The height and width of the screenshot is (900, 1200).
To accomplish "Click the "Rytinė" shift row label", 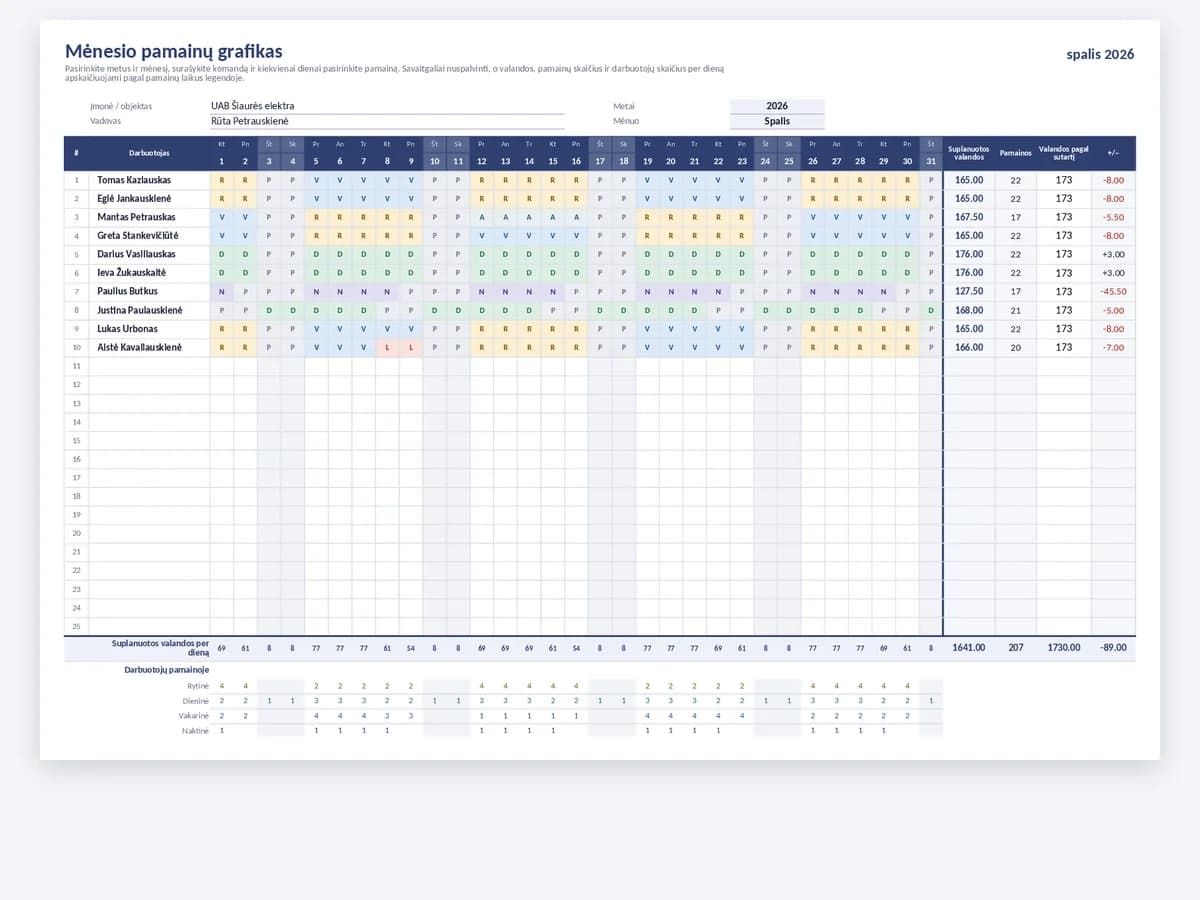I will point(198,686).
